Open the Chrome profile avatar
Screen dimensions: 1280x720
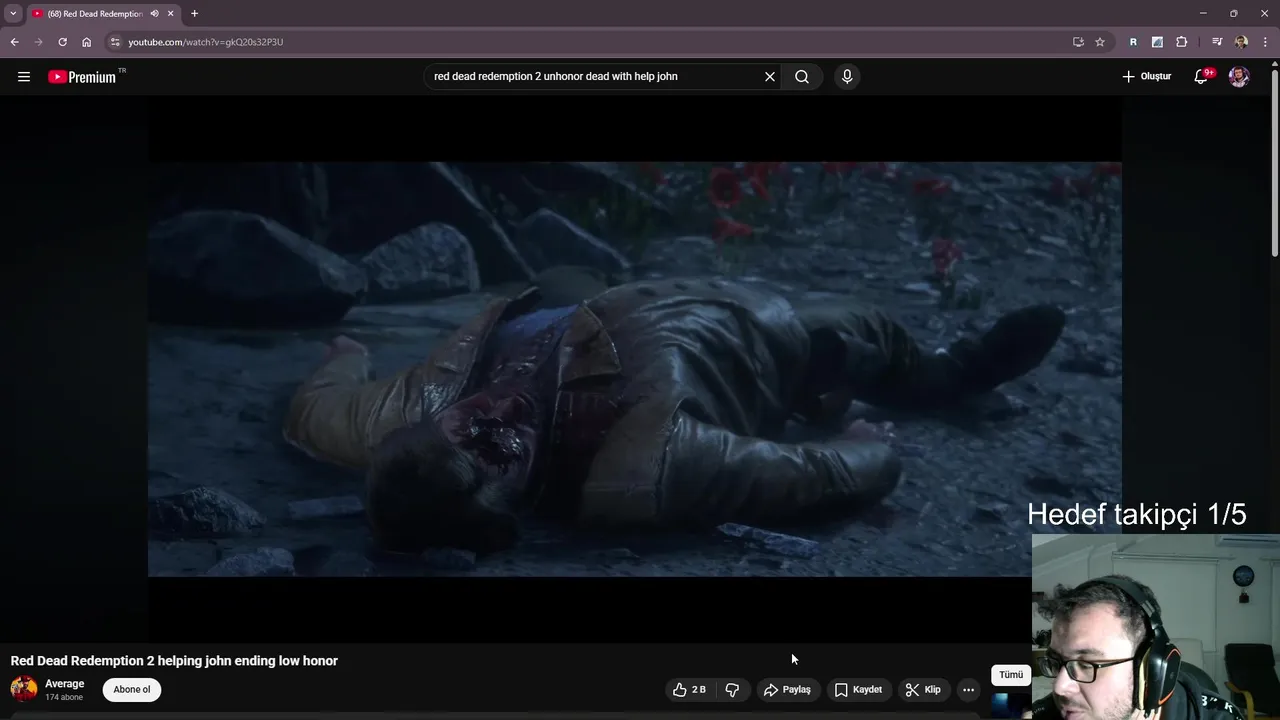click(x=1241, y=42)
